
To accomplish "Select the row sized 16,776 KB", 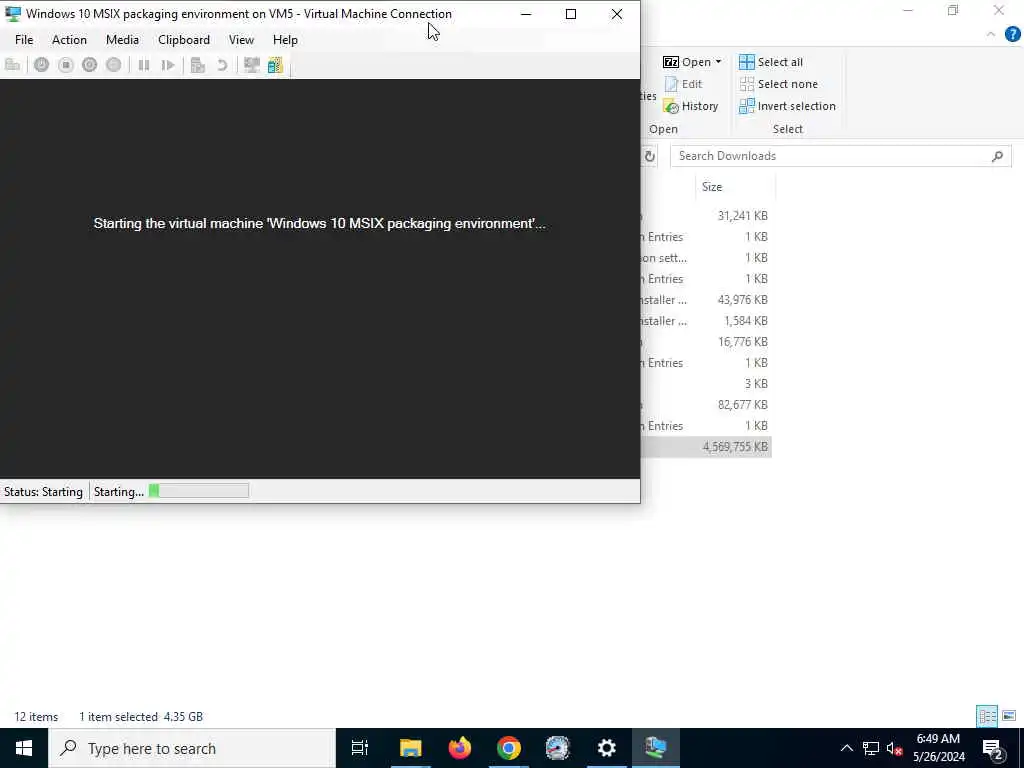I will [705, 342].
